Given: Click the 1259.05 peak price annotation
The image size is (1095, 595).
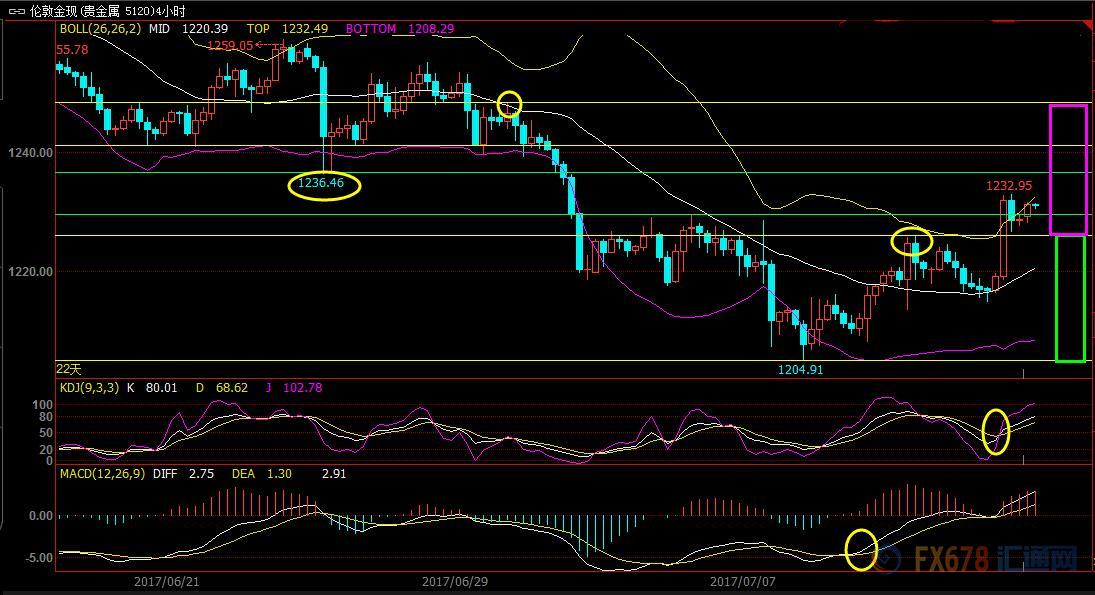Looking at the screenshot, I should coord(230,45).
